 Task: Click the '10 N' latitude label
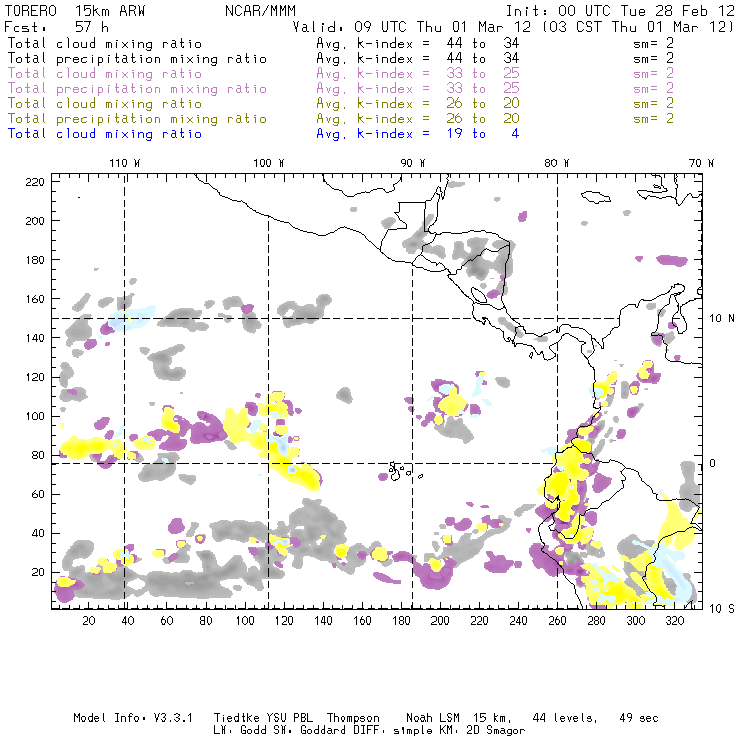[722, 319]
